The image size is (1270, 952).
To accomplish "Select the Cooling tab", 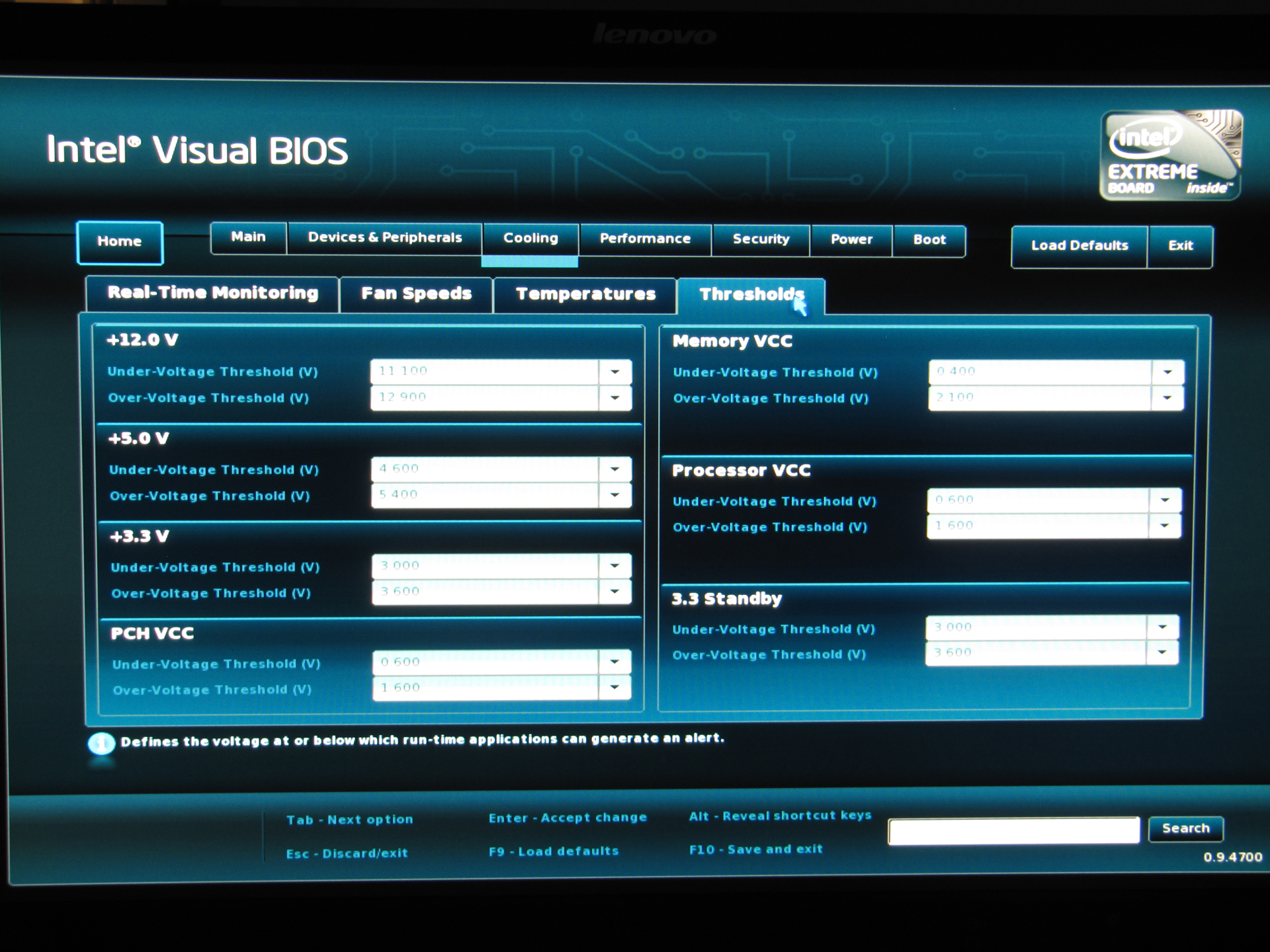I will (x=530, y=239).
